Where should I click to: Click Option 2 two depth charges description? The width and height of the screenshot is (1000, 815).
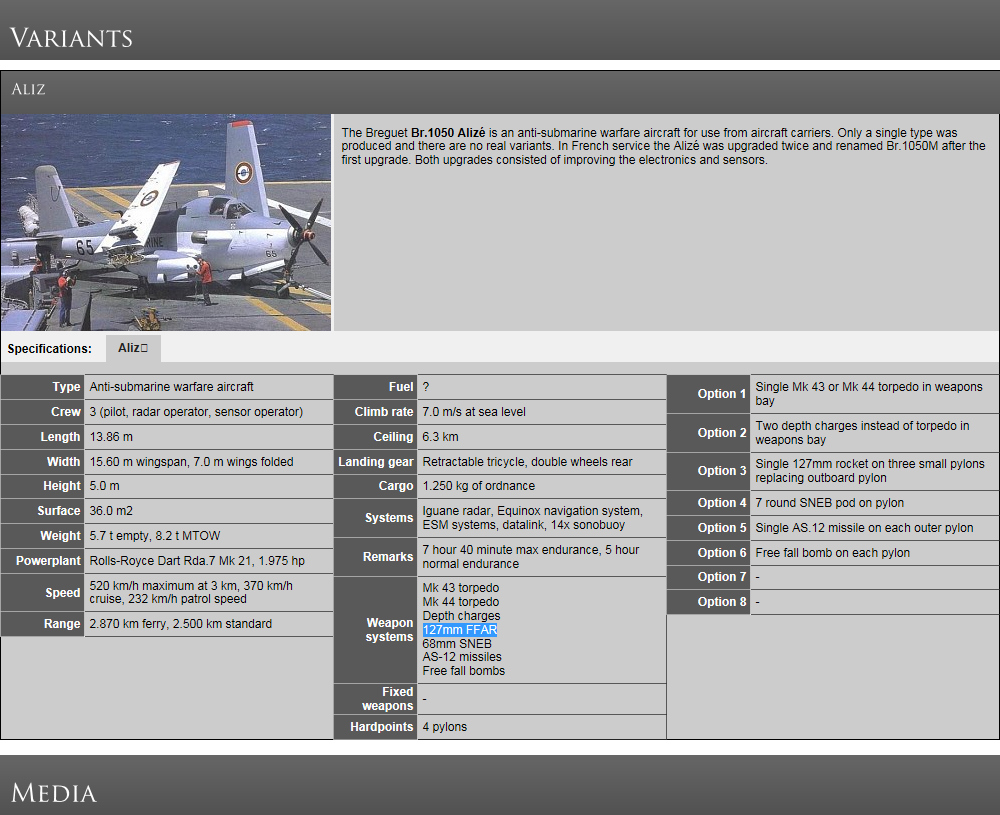pos(862,433)
